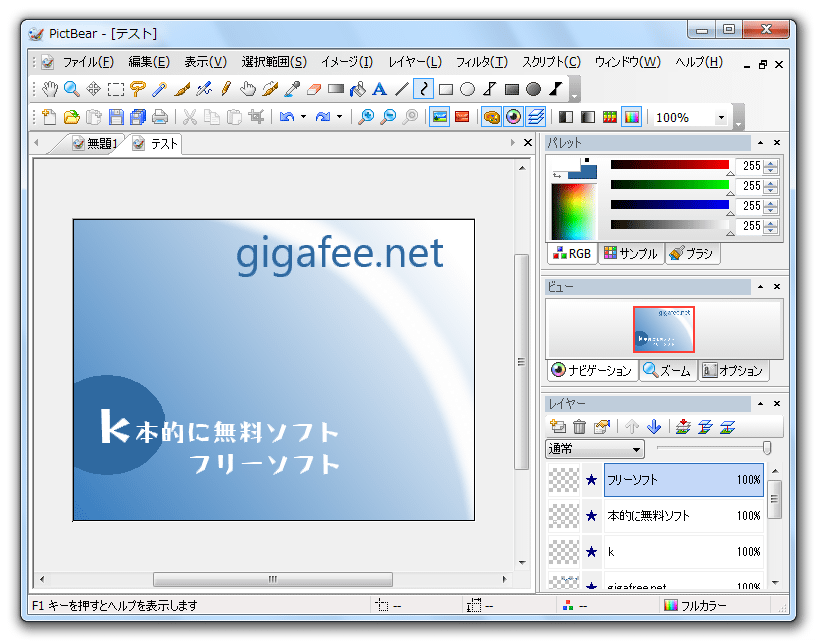Click the Print icon
The width and height of the screenshot is (819, 644).
point(160,117)
